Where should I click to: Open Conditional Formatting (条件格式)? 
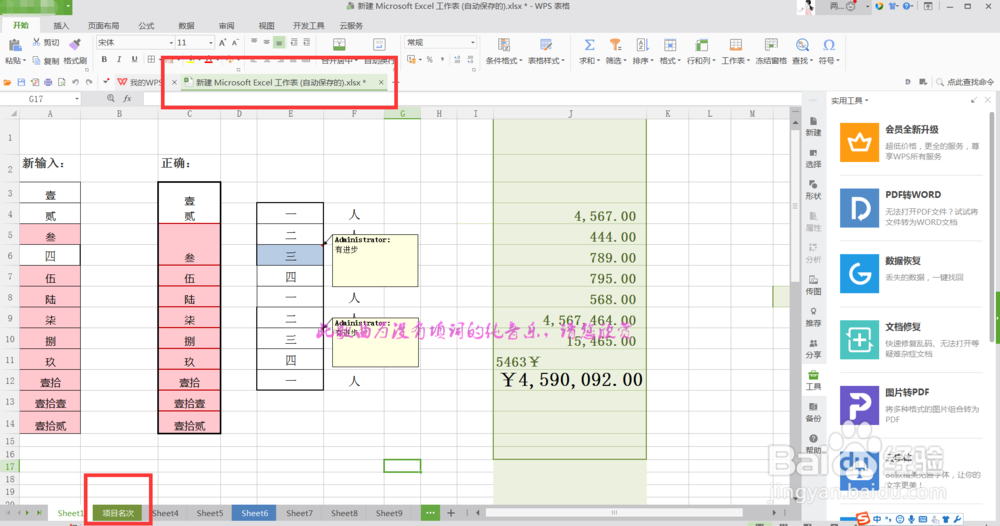coord(504,52)
